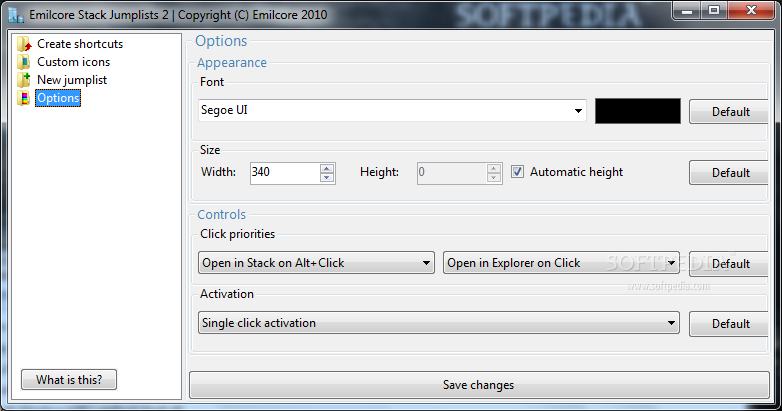
Task: Click the Height up spinner arrow
Action: 494,169
